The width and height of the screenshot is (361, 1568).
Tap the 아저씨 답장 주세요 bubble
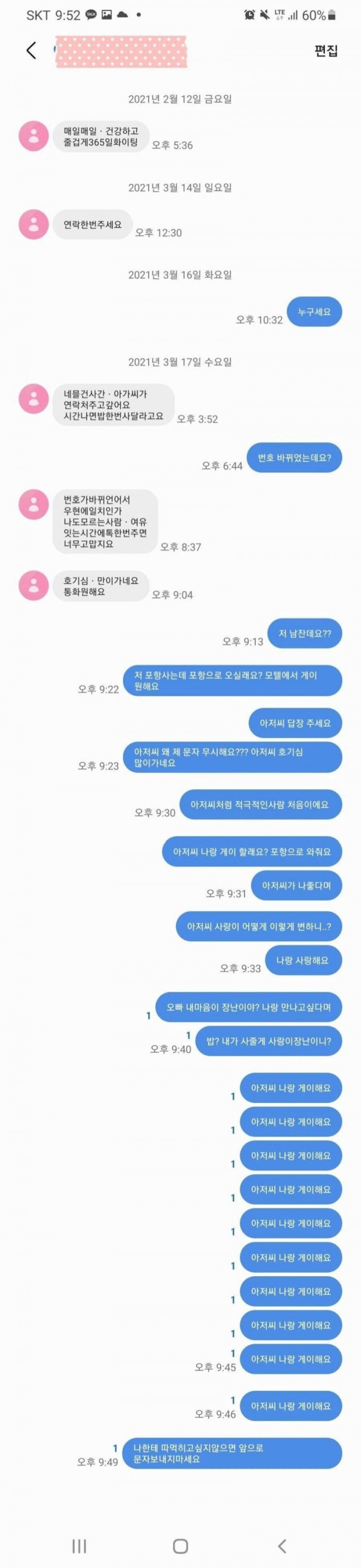pos(296,723)
